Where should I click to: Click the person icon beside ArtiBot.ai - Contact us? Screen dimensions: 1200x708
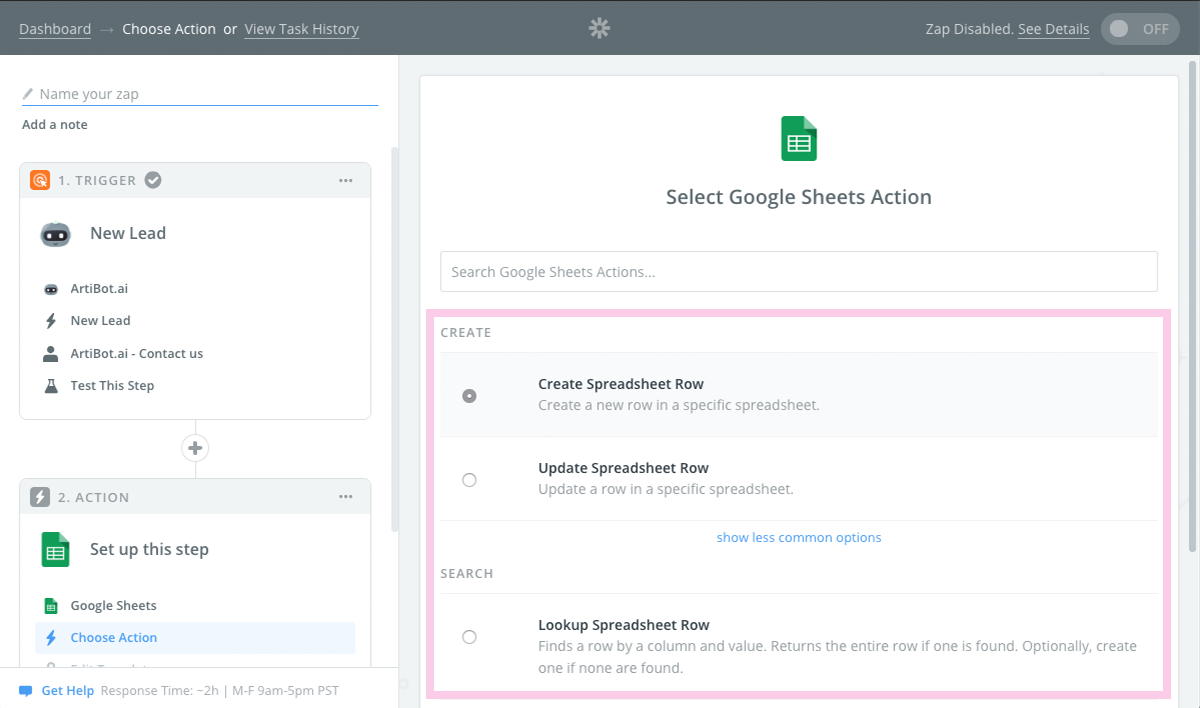click(x=51, y=354)
